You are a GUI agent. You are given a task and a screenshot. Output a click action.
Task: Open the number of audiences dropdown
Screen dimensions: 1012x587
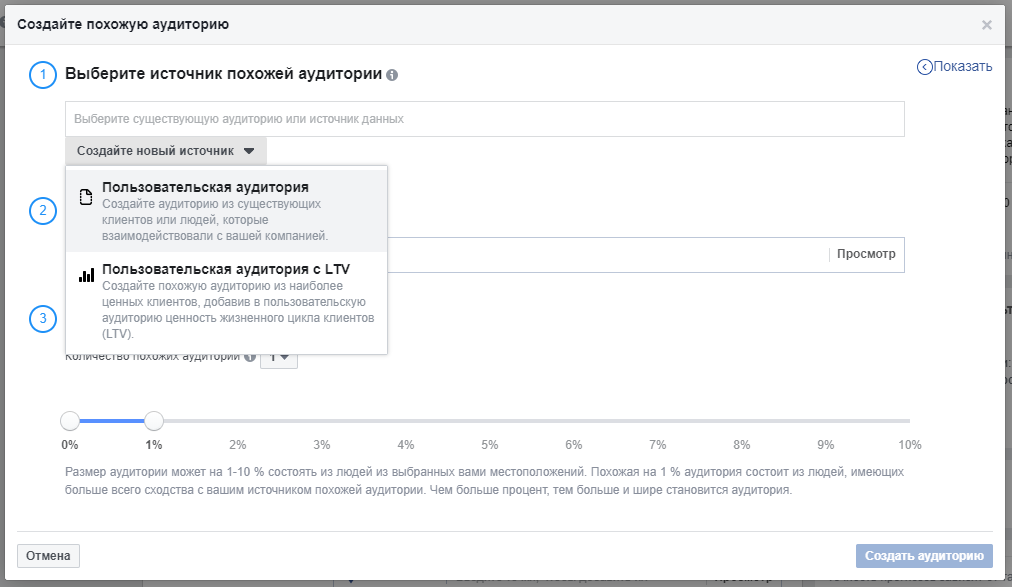coord(280,357)
